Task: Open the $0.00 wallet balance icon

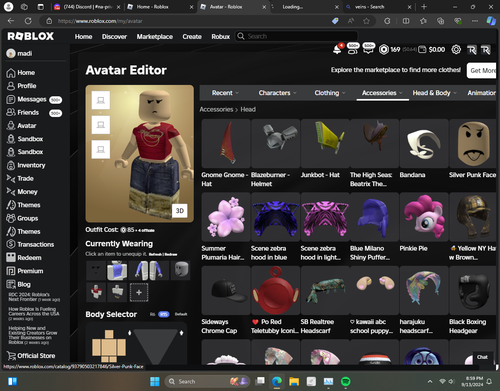Action: [x=422, y=49]
